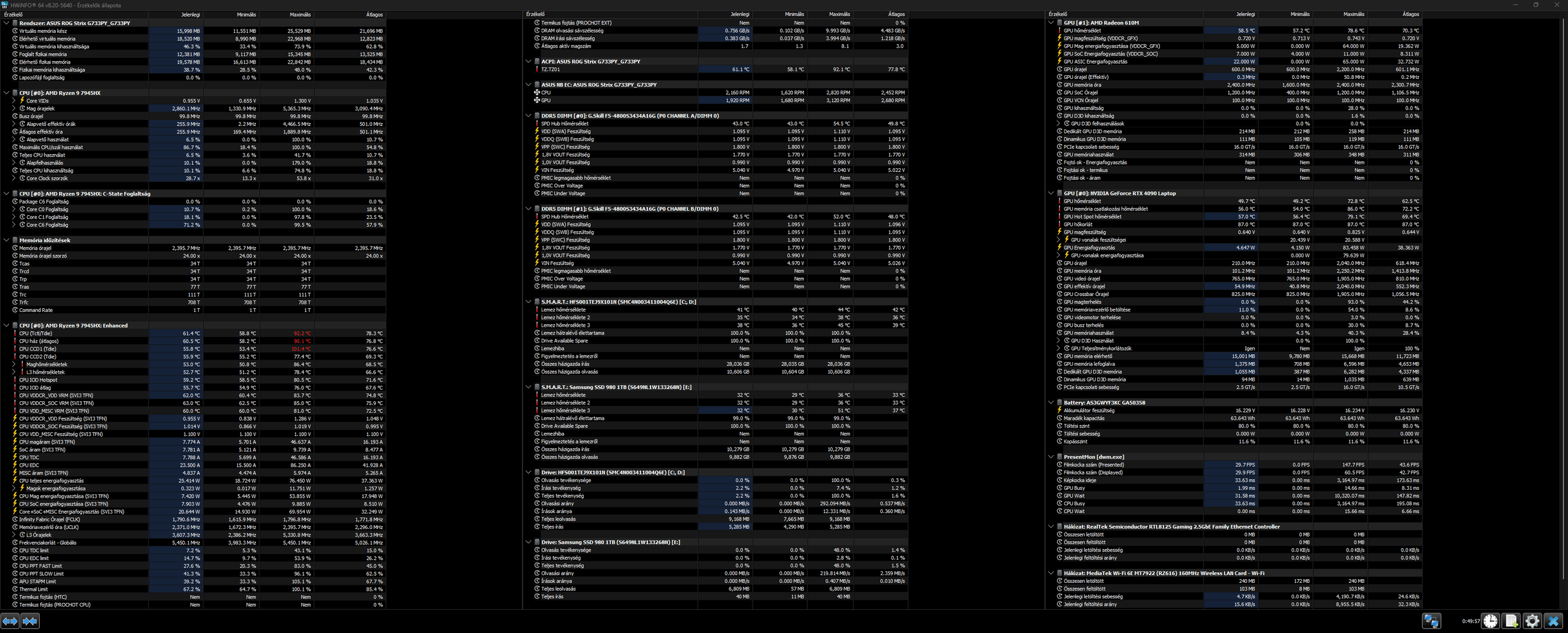Expand the GPU Teljesítménykorlátozók row

click(1059, 349)
